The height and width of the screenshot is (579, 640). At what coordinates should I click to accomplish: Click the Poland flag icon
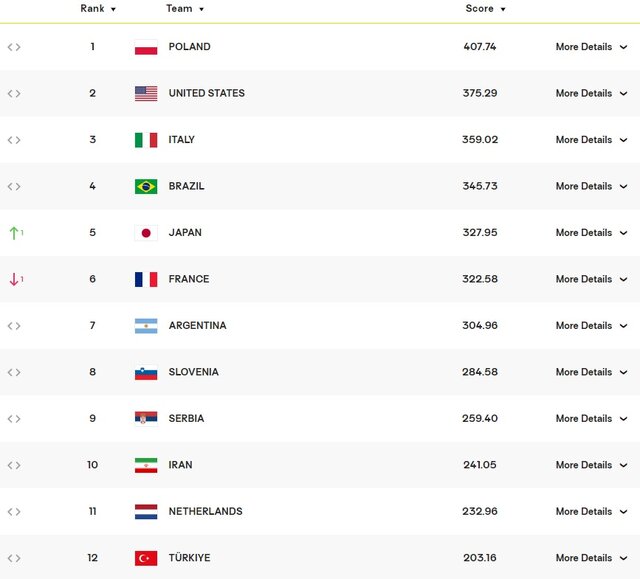click(146, 47)
